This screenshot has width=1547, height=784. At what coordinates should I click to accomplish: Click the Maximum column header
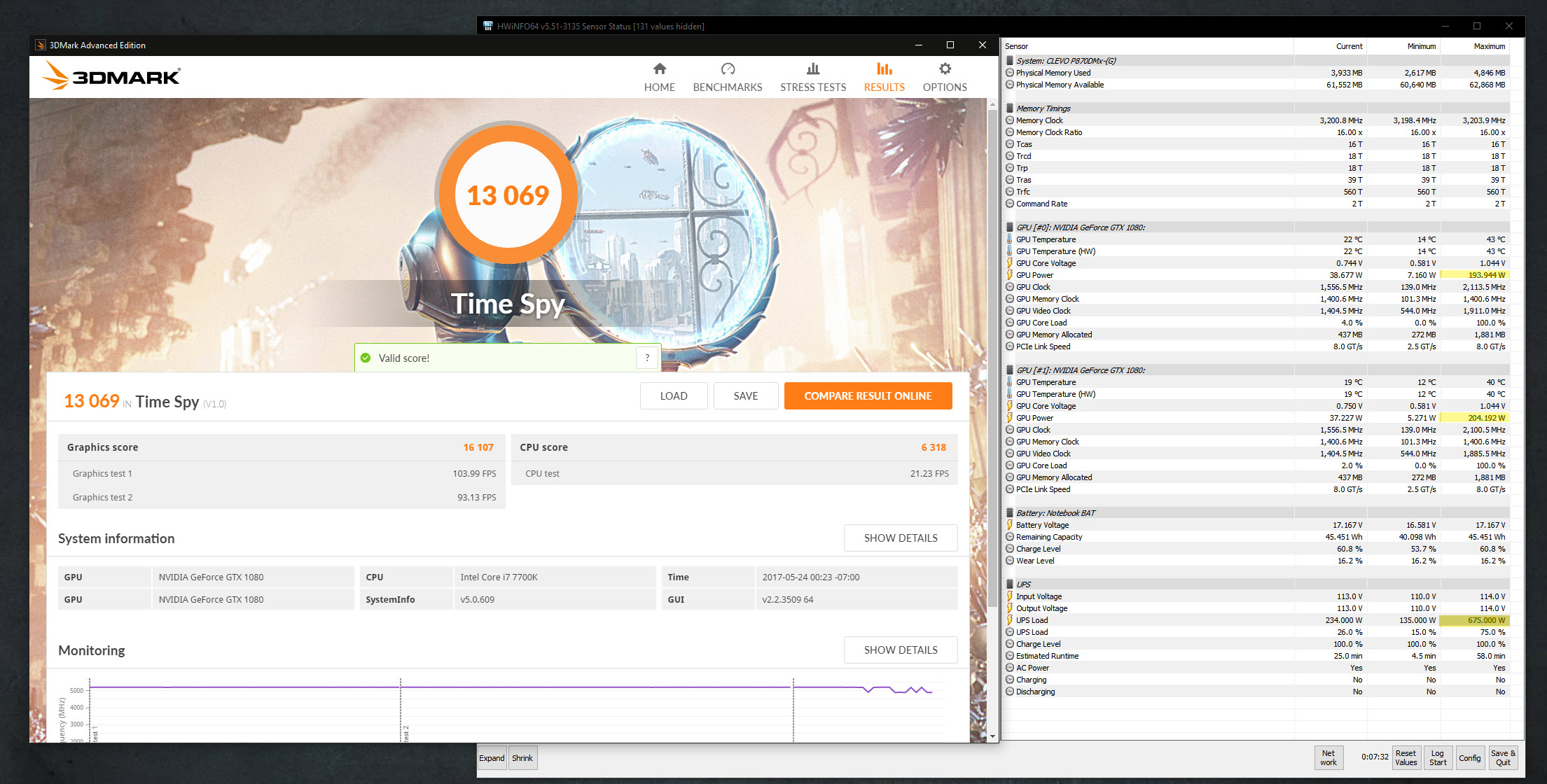point(1474,46)
